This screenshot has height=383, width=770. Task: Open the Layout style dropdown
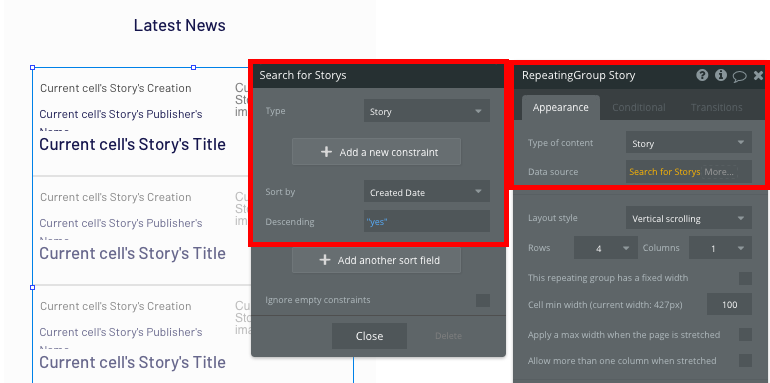coord(688,218)
